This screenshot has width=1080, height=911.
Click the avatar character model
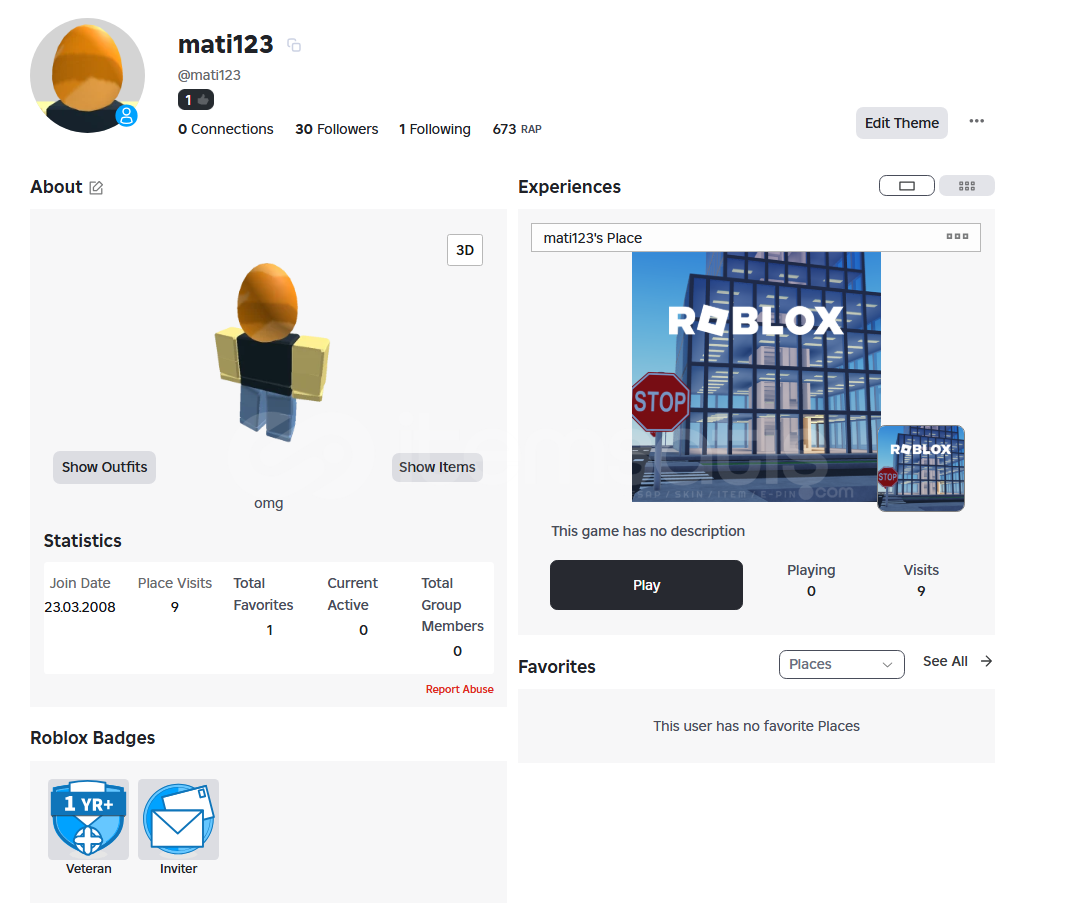pos(272,351)
